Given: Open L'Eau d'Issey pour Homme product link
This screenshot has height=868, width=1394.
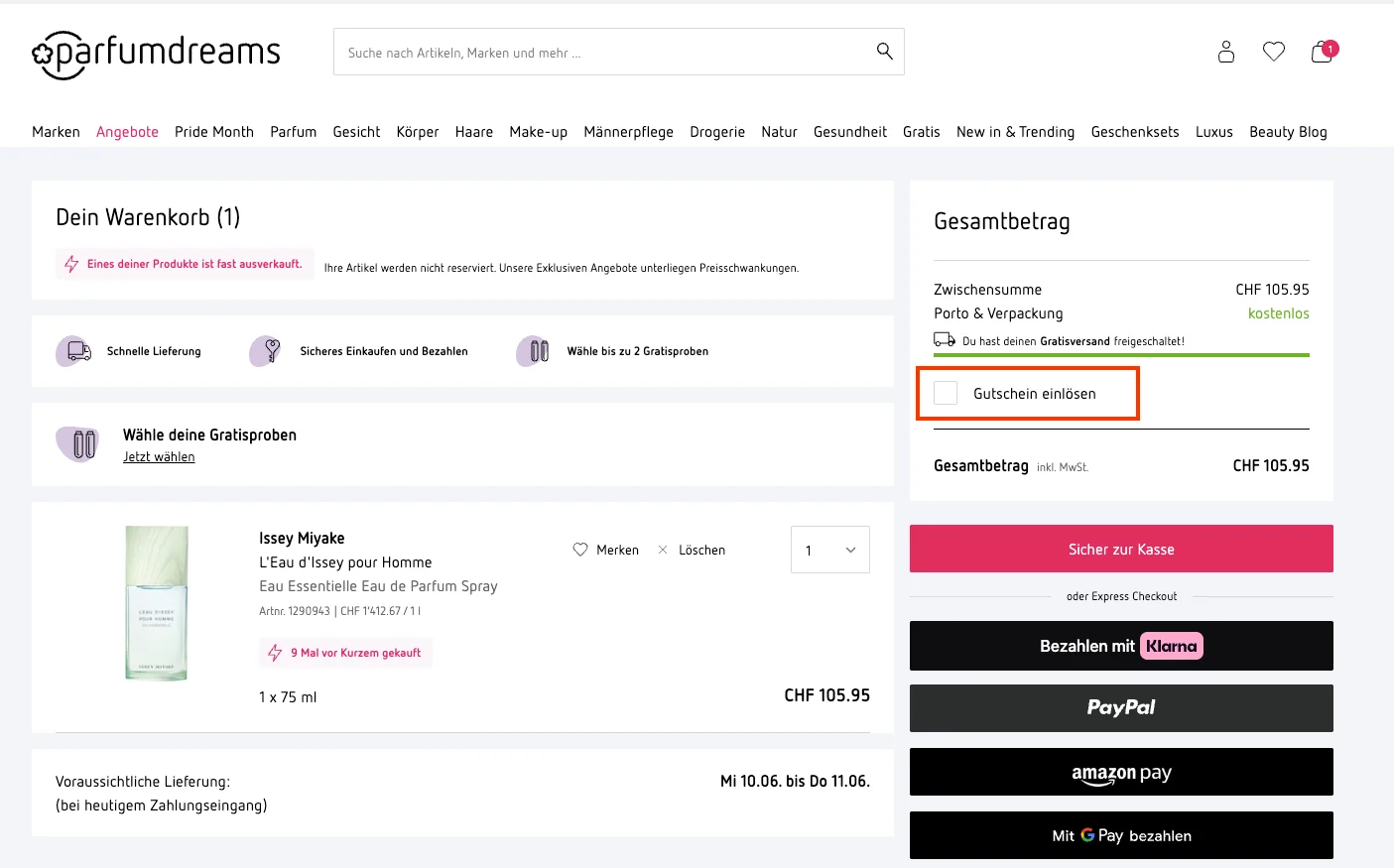Looking at the screenshot, I should [x=345, y=562].
